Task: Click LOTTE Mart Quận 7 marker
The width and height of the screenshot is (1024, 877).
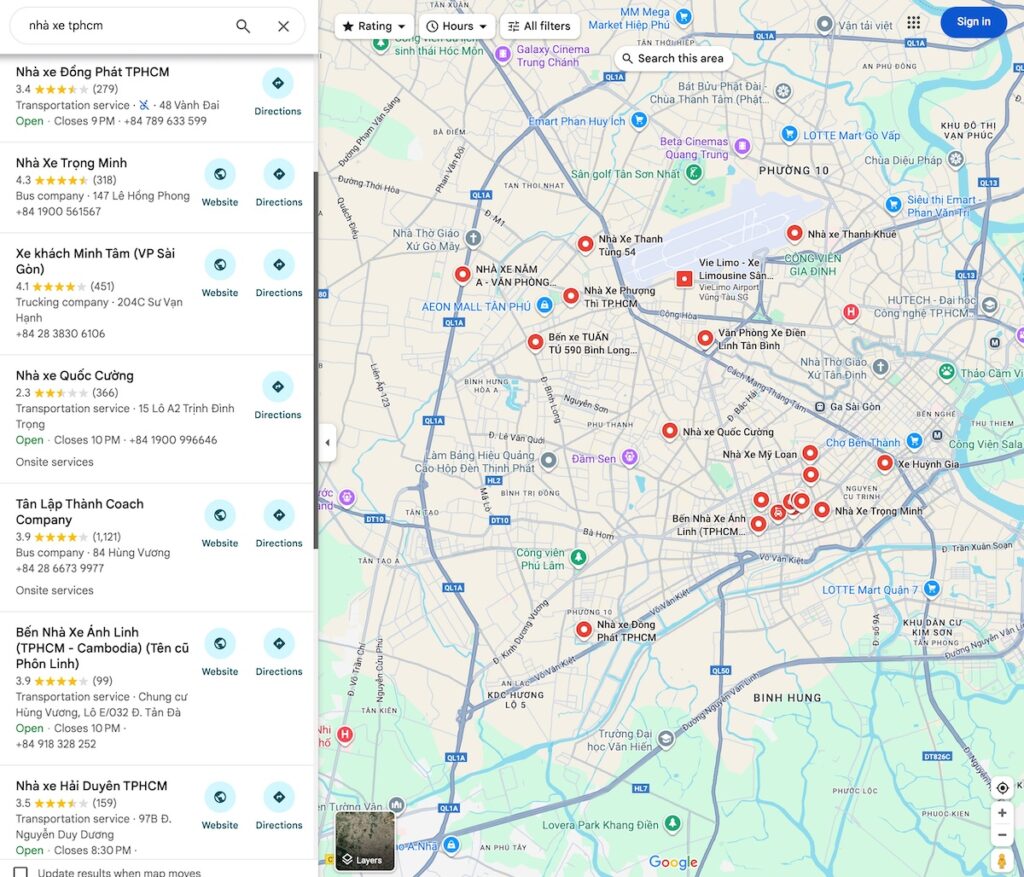Action: tap(931, 588)
